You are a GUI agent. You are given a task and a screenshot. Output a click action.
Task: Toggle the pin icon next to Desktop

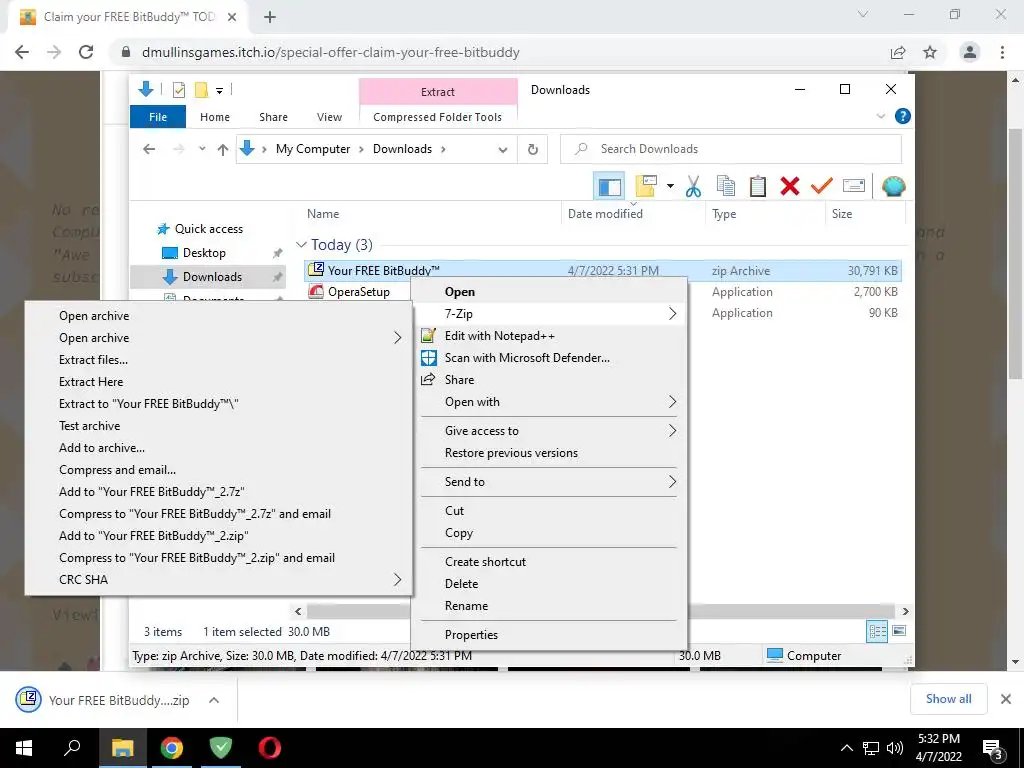[278, 253]
